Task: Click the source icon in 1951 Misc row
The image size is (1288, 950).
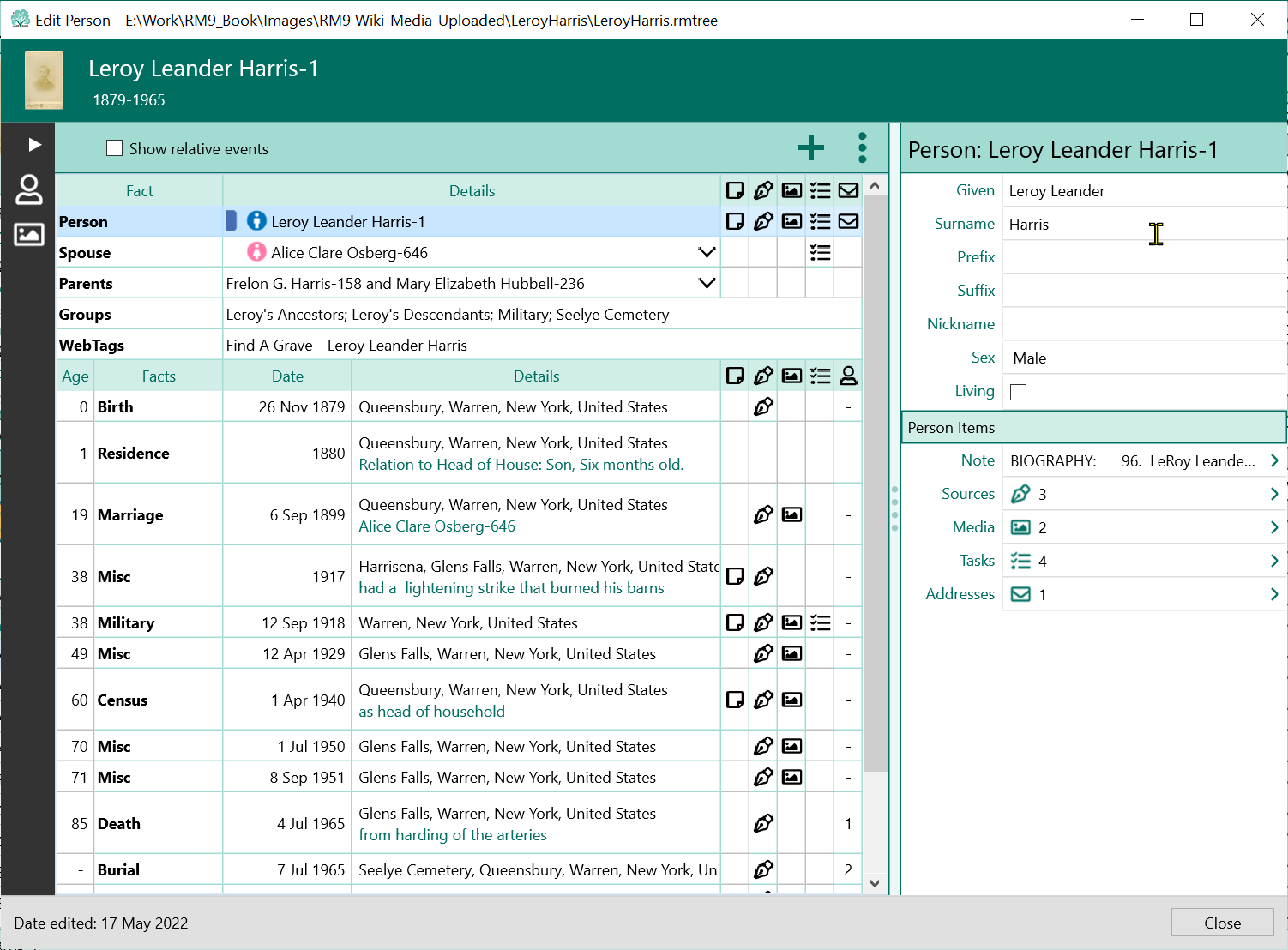Action: (763, 777)
